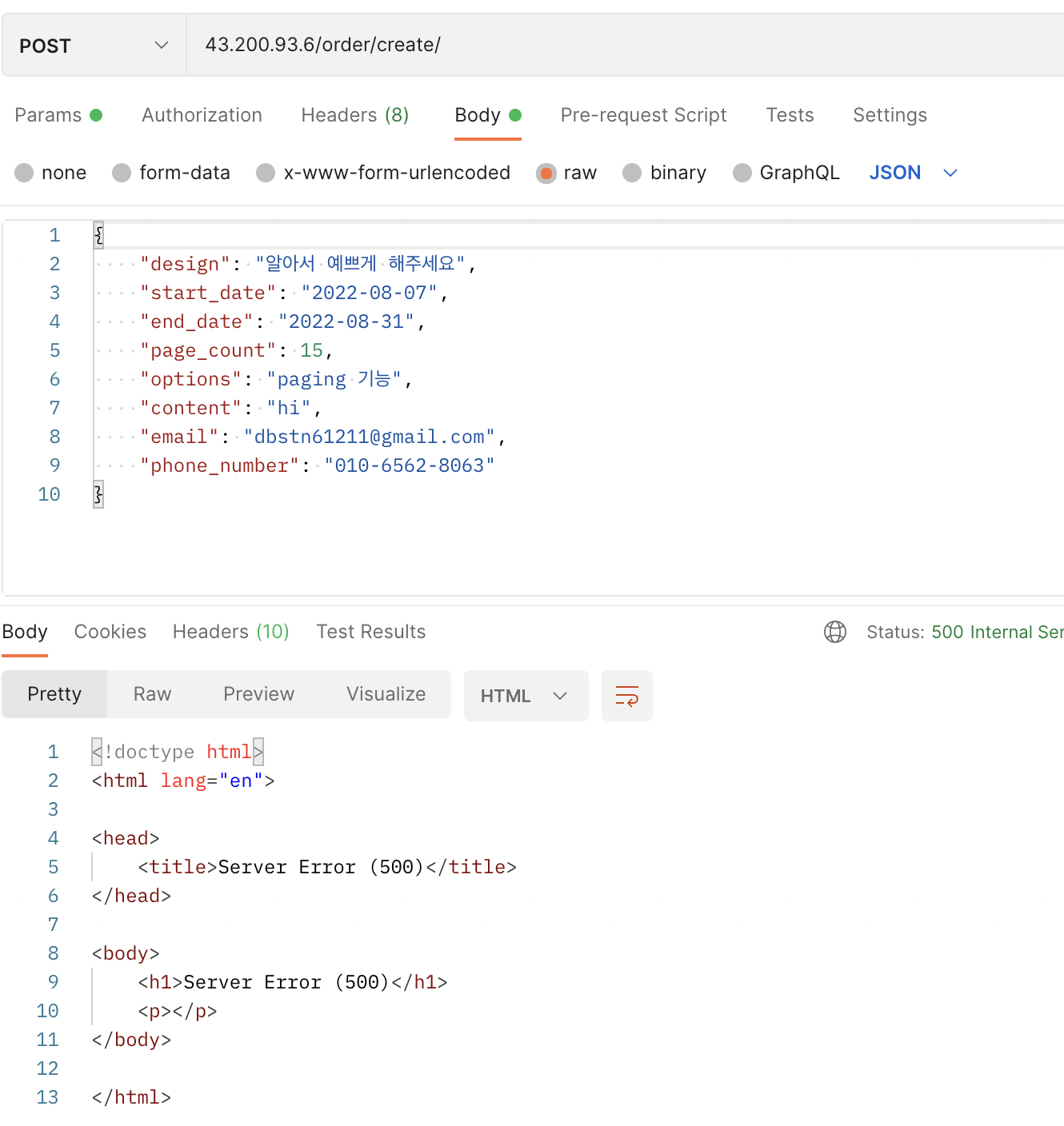The width and height of the screenshot is (1064, 1126).
Task: Click the request URL field
Action: coord(626,46)
